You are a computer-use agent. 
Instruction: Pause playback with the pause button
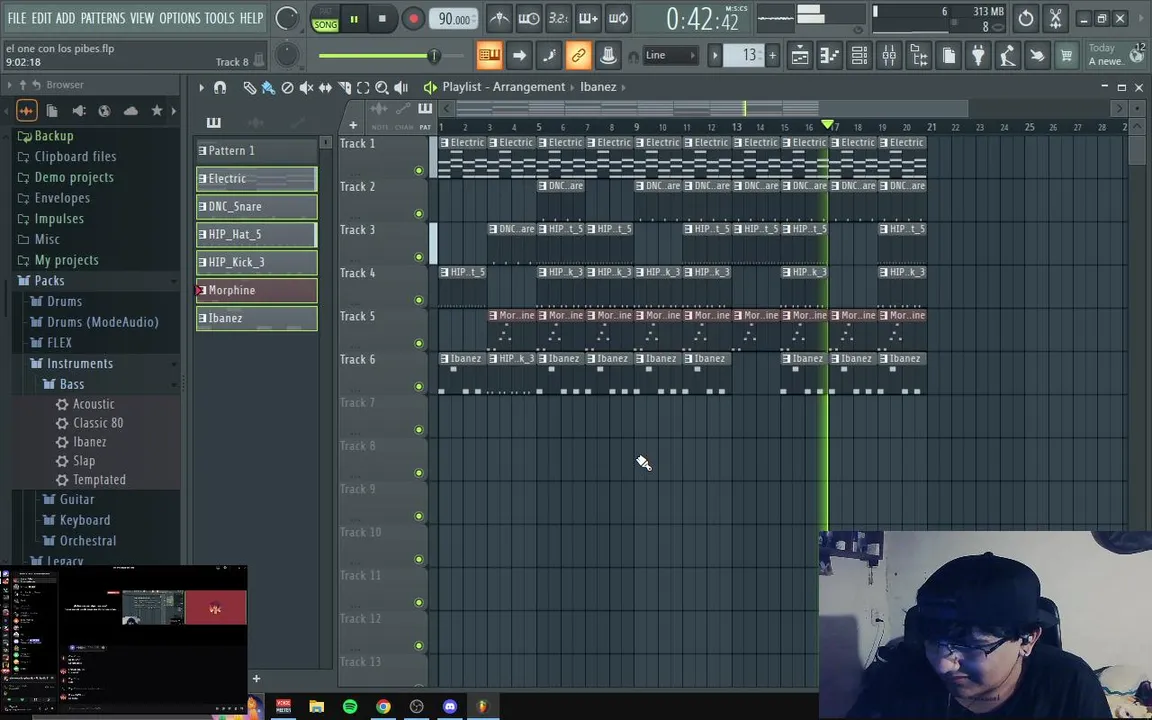(x=354, y=19)
